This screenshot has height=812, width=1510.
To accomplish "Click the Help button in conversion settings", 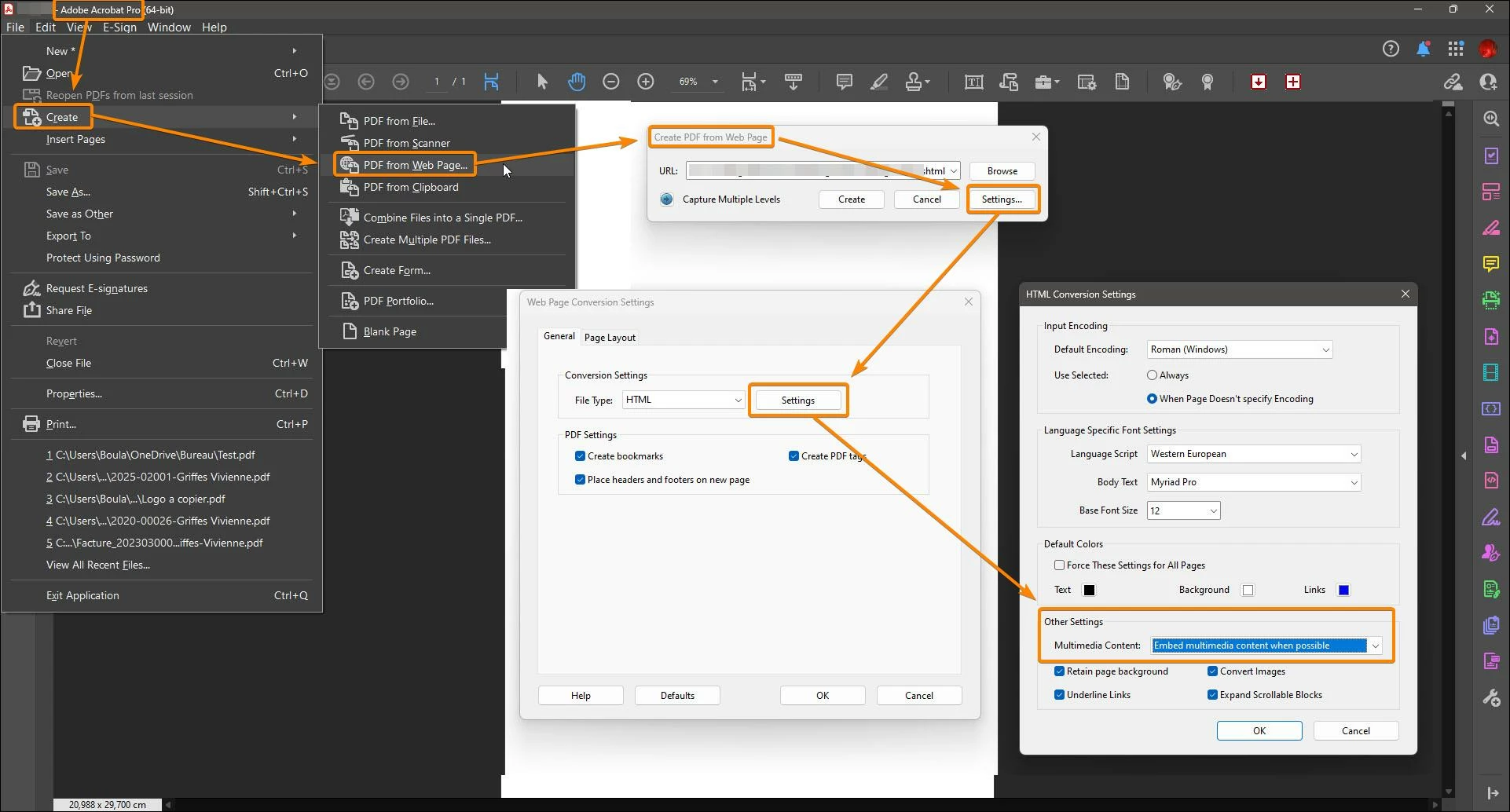I will pyautogui.click(x=581, y=696).
